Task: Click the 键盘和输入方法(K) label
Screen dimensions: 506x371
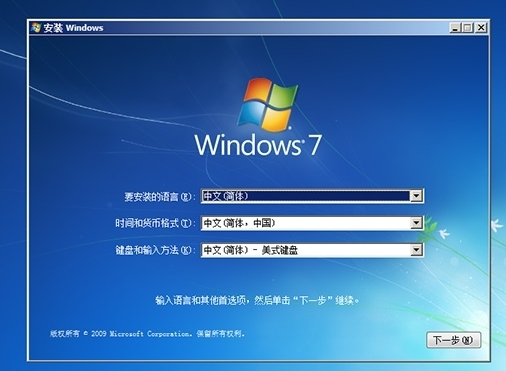Action: point(155,250)
